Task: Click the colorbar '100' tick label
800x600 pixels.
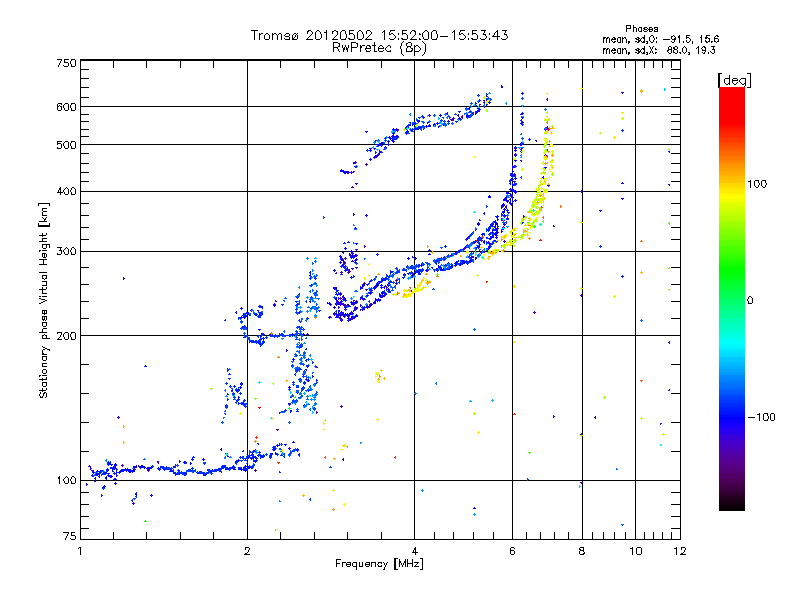Action: pos(757,184)
